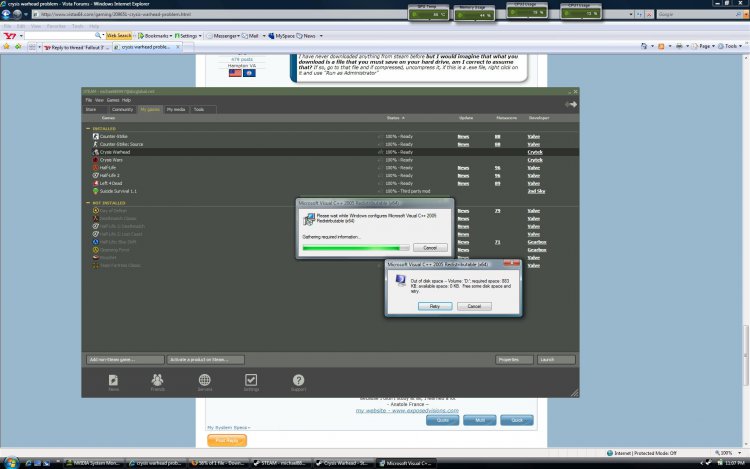
Task: Click the Steam Launch button
Action: tap(556, 360)
